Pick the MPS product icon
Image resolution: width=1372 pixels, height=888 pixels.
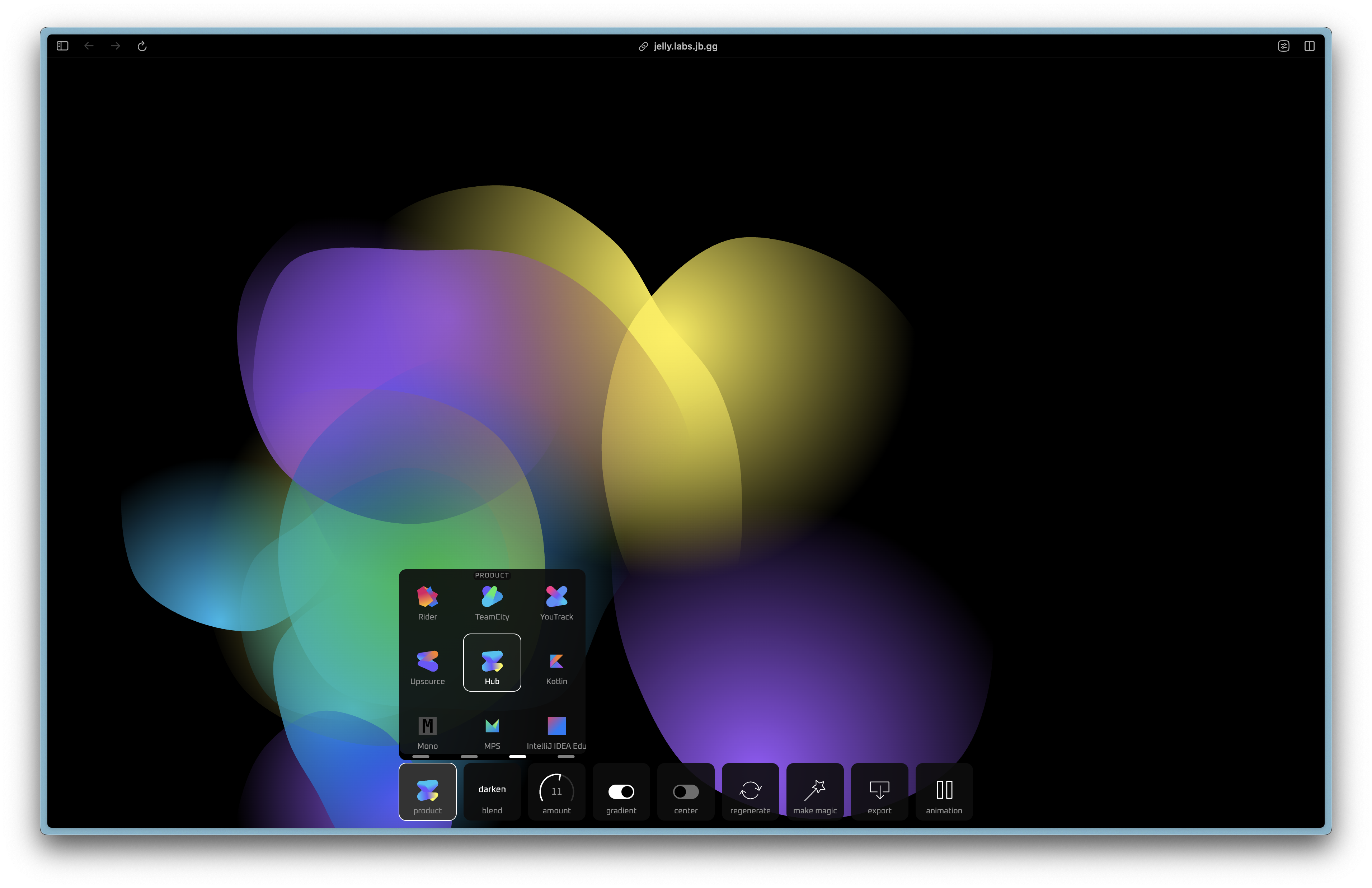click(492, 726)
